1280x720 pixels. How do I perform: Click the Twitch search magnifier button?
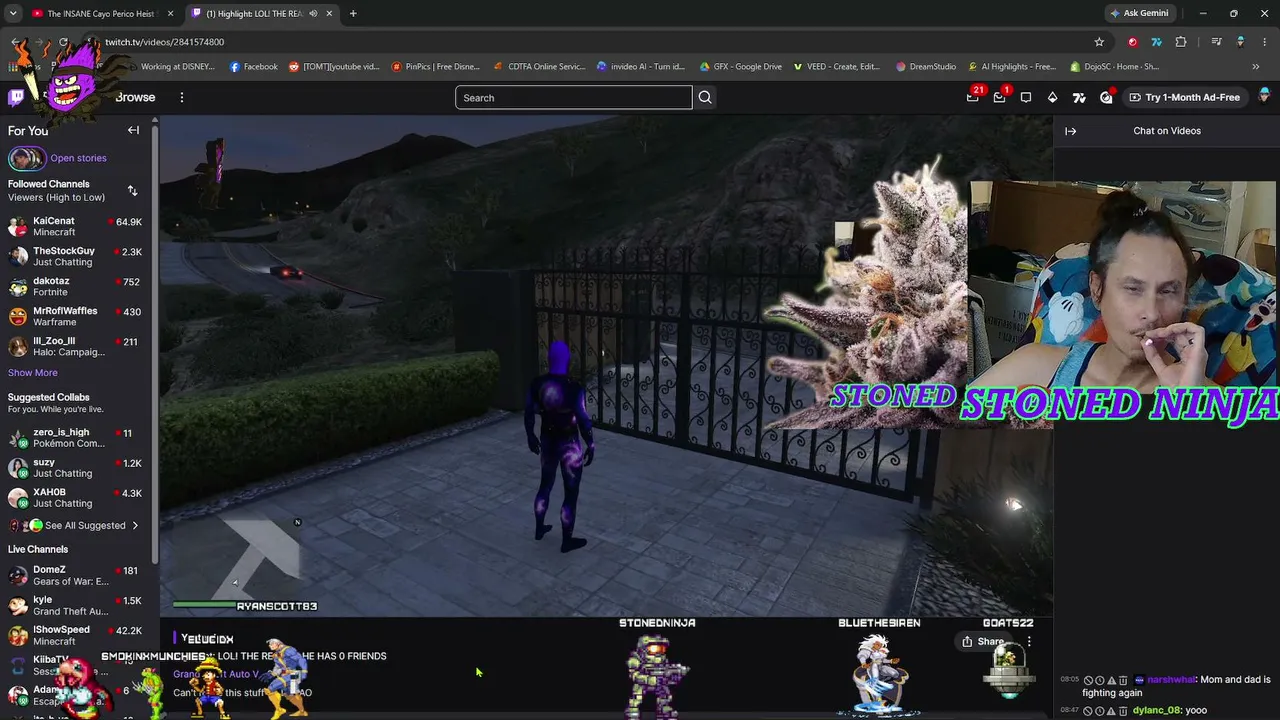pos(705,97)
